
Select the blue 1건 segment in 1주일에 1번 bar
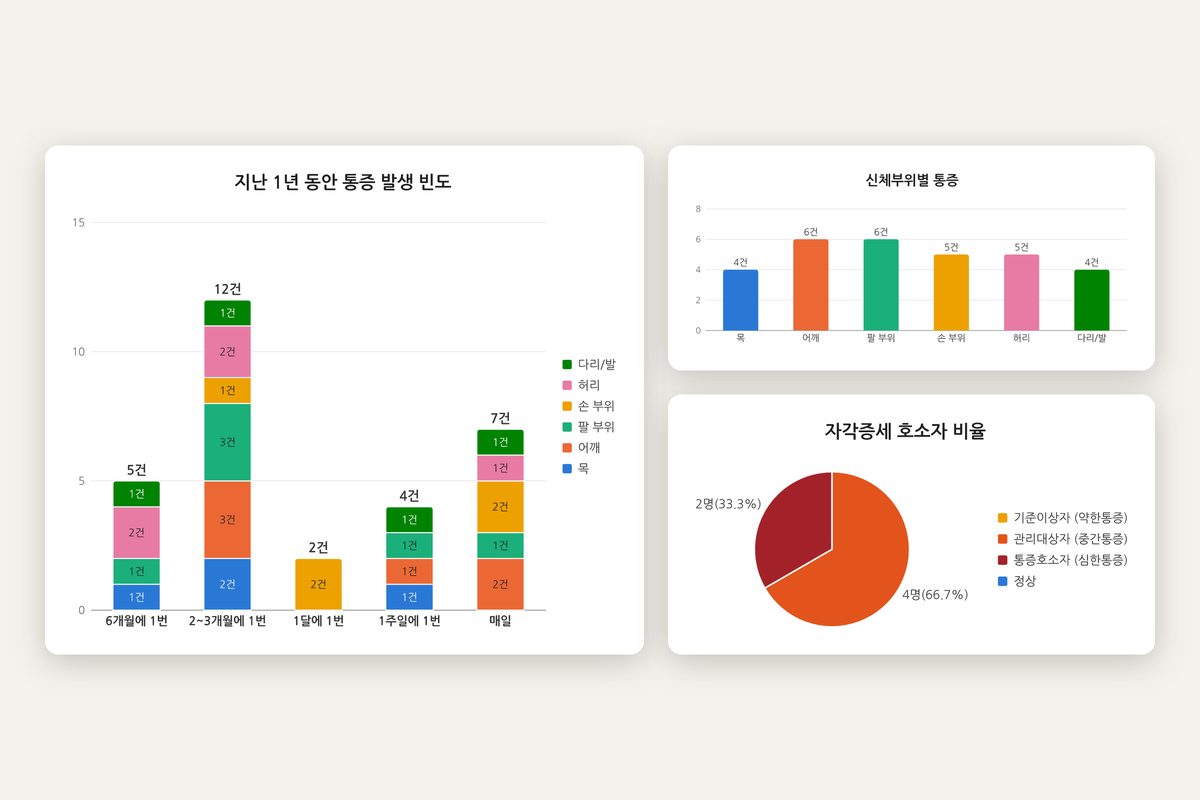[409, 597]
